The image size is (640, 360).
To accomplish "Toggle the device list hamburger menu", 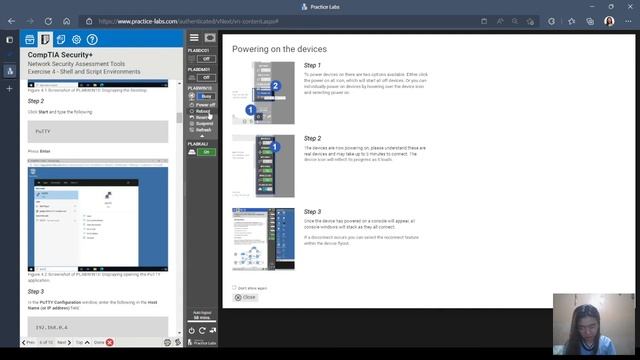I will click(x=194, y=38).
